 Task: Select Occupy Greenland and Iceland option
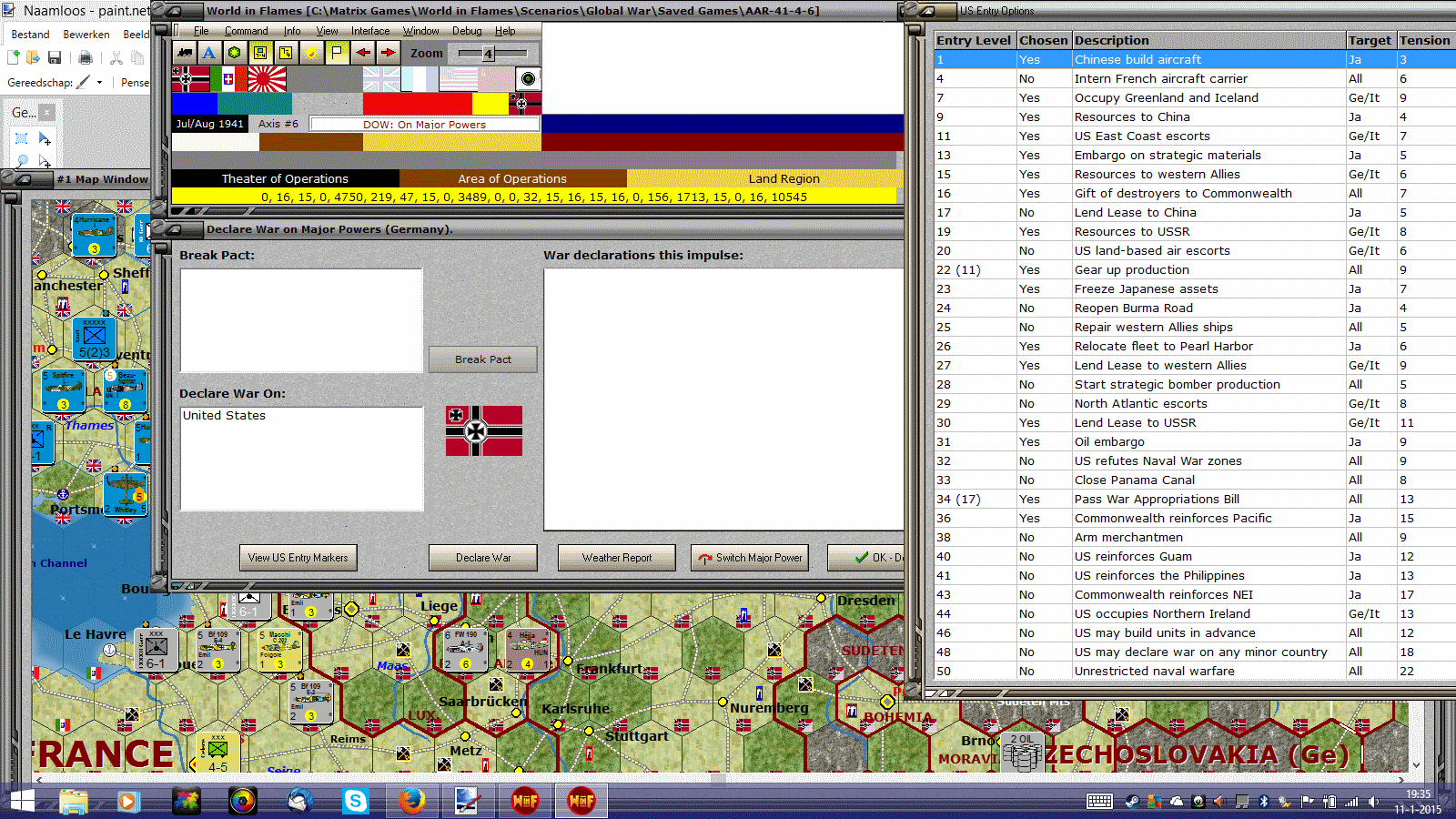coord(1195,98)
